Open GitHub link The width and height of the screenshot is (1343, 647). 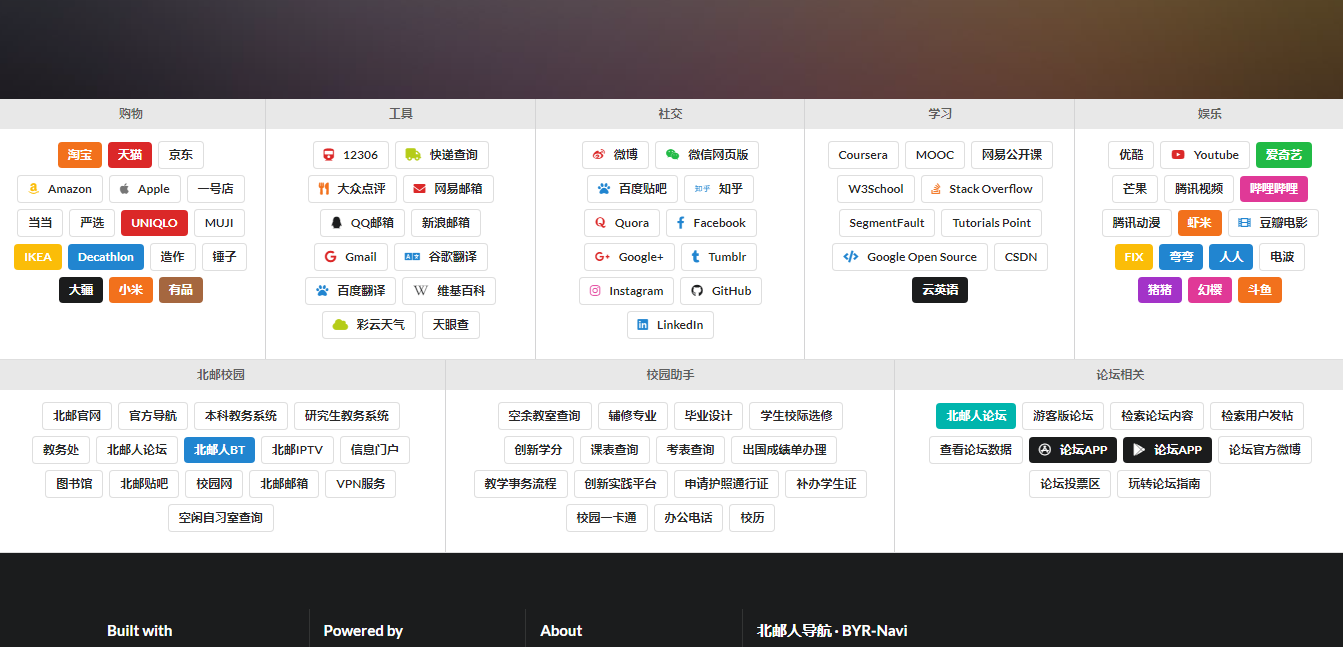721,291
